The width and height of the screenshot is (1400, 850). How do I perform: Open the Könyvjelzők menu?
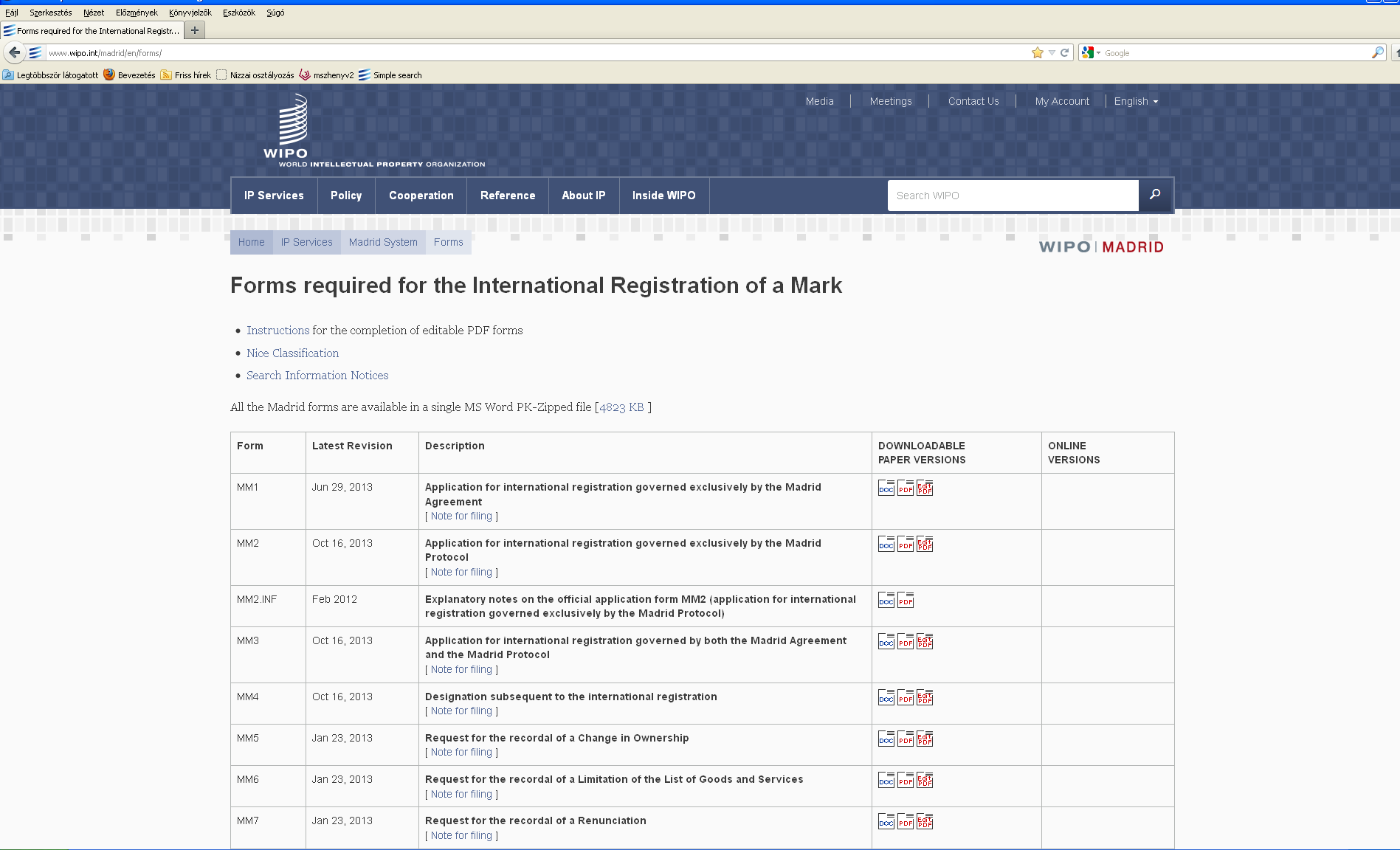coord(190,13)
